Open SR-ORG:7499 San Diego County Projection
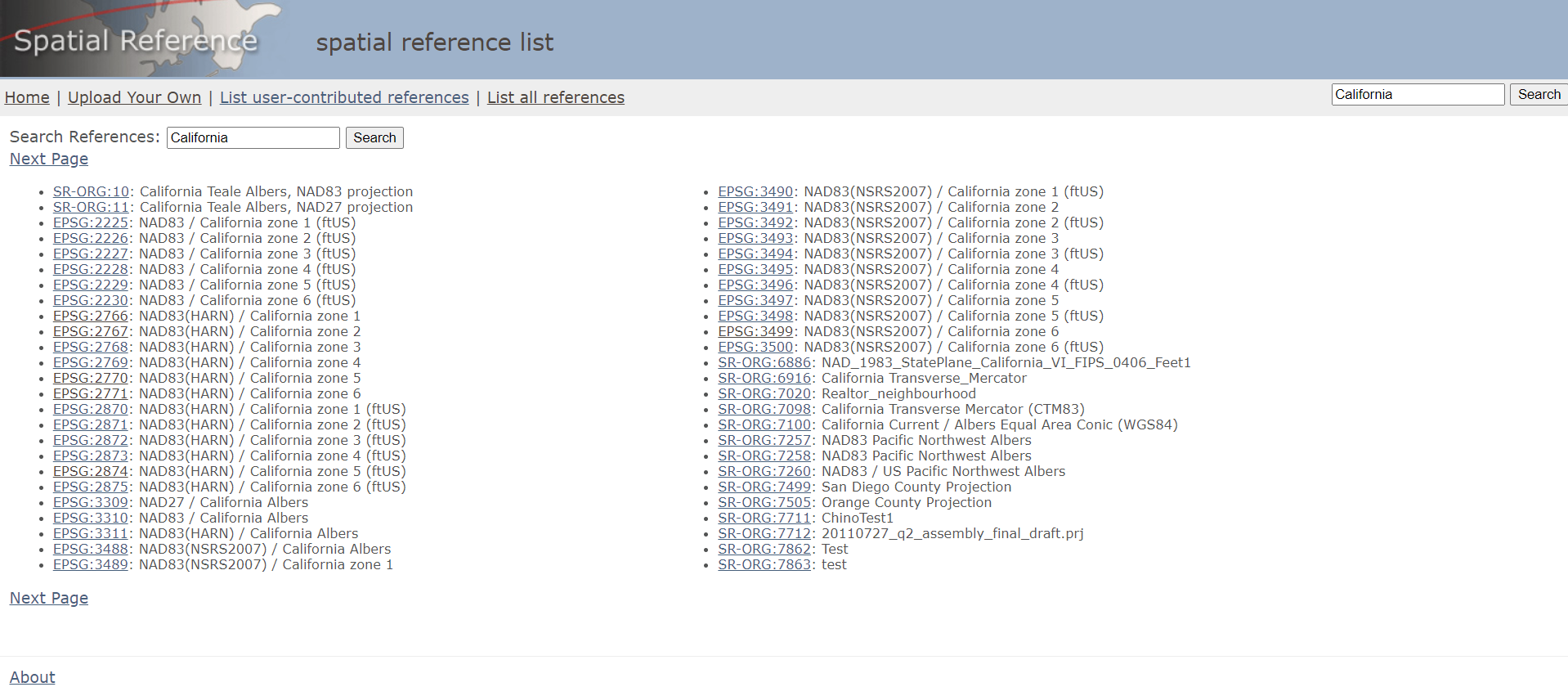Image resolution: width=1568 pixels, height=687 pixels. pyautogui.click(x=764, y=487)
